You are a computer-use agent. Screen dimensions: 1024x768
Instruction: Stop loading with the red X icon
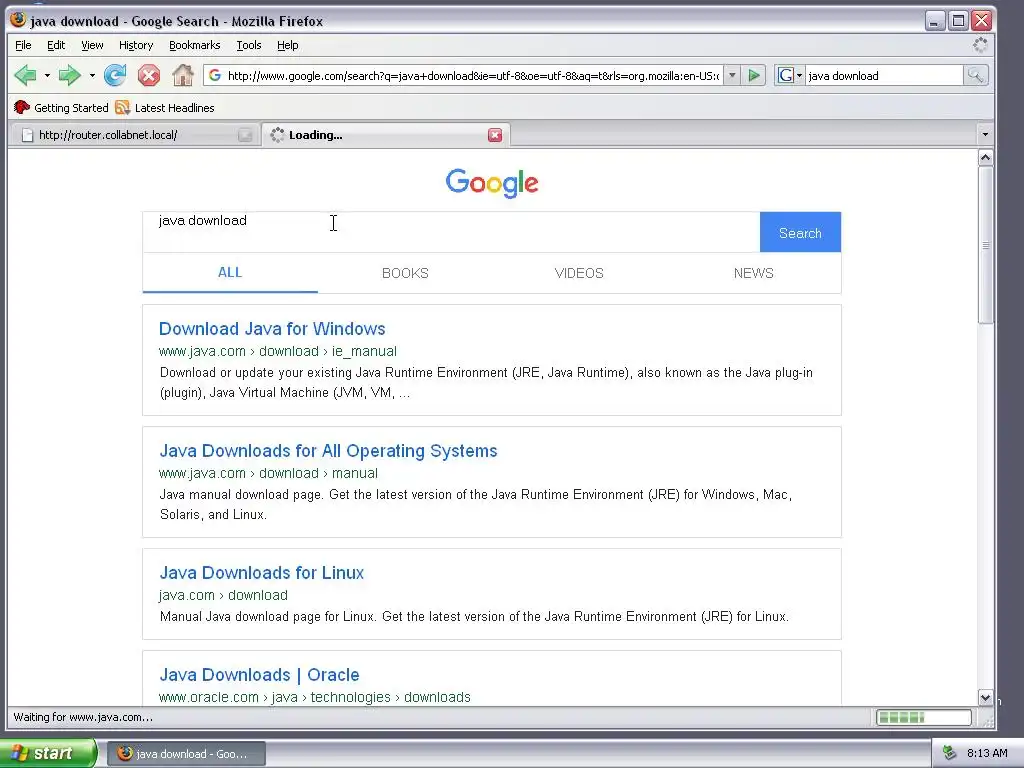click(x=149, y=76)
